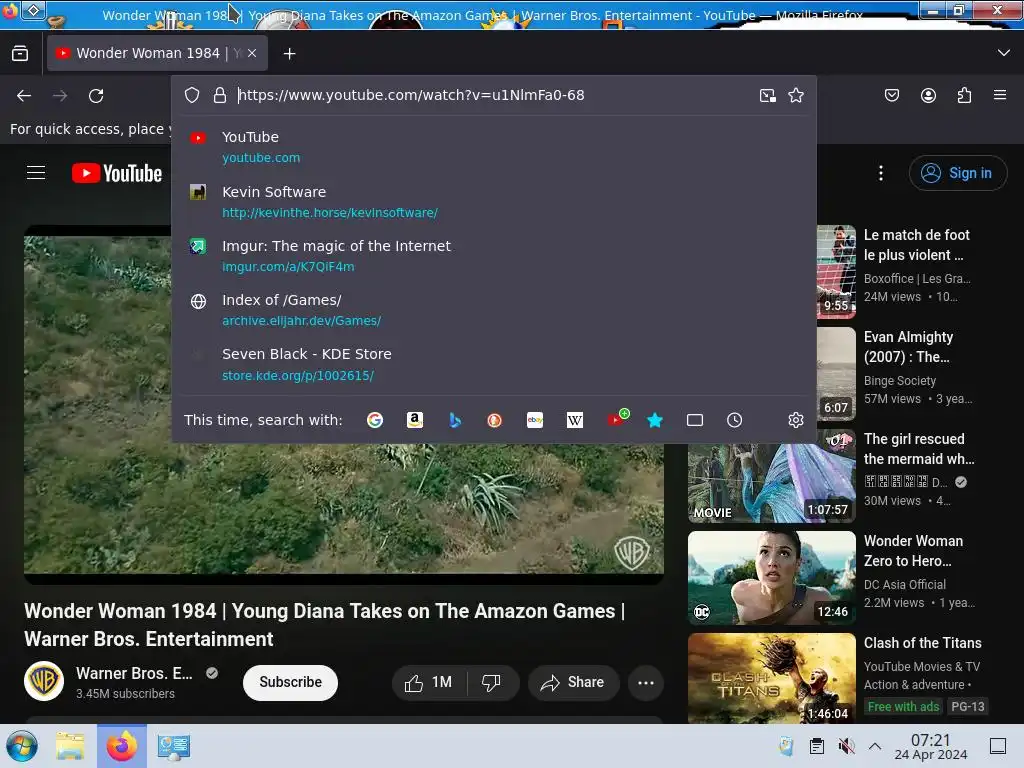Open the Firefox hamburger application menu
Screen dimensions: 1024x768
click(1000, 95)
